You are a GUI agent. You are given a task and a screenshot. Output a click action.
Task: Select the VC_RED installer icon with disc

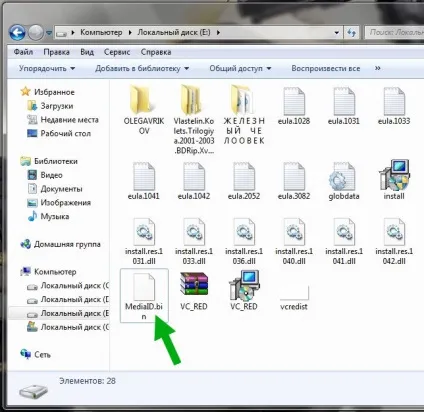click(x=244, y=285)
